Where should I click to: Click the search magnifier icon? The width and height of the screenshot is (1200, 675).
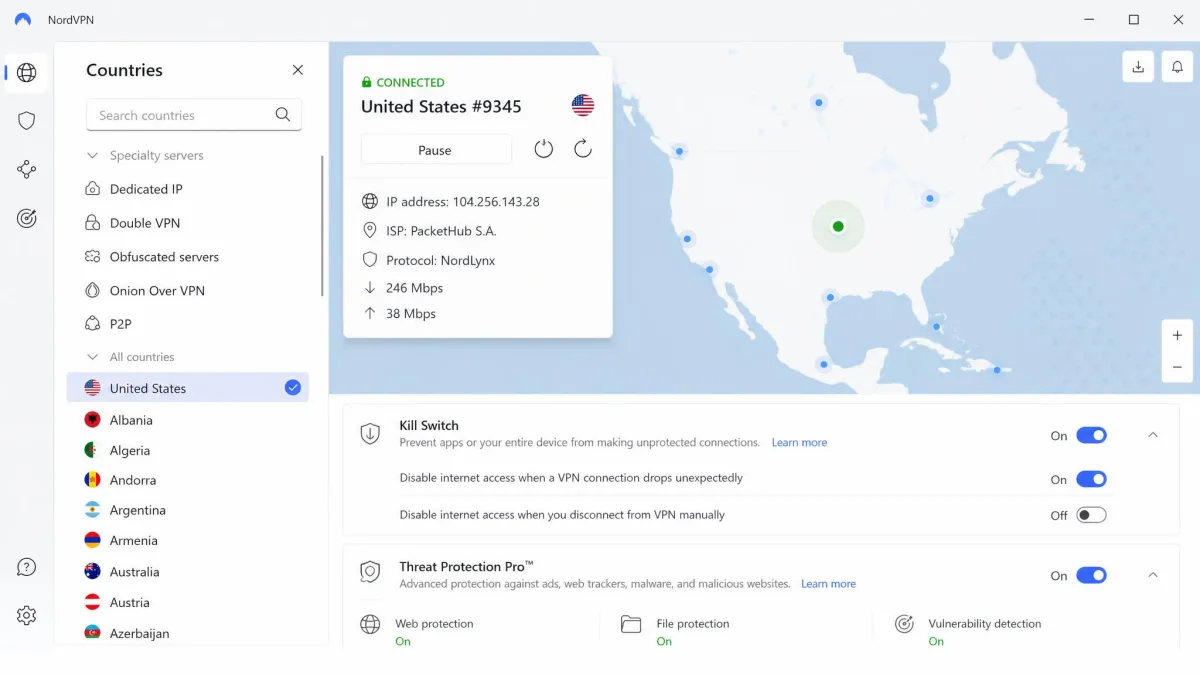(283, 115)
